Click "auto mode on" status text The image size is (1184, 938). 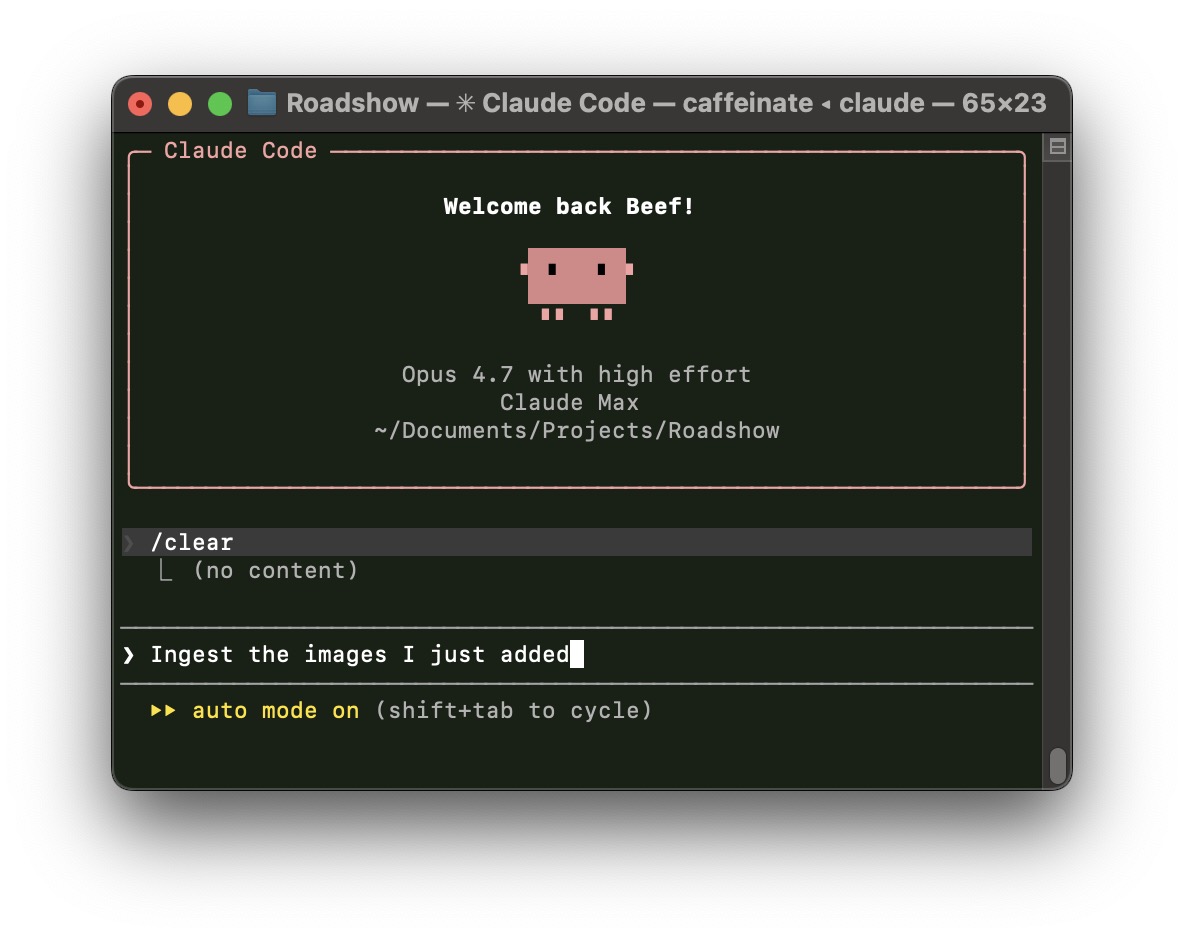[x=276, y=711]
